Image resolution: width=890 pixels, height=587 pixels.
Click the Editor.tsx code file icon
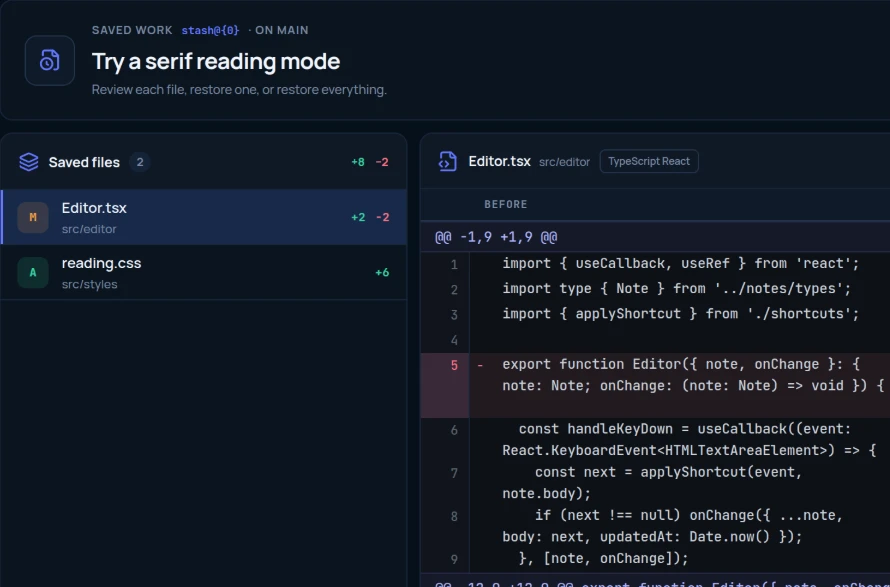point(447,161)
